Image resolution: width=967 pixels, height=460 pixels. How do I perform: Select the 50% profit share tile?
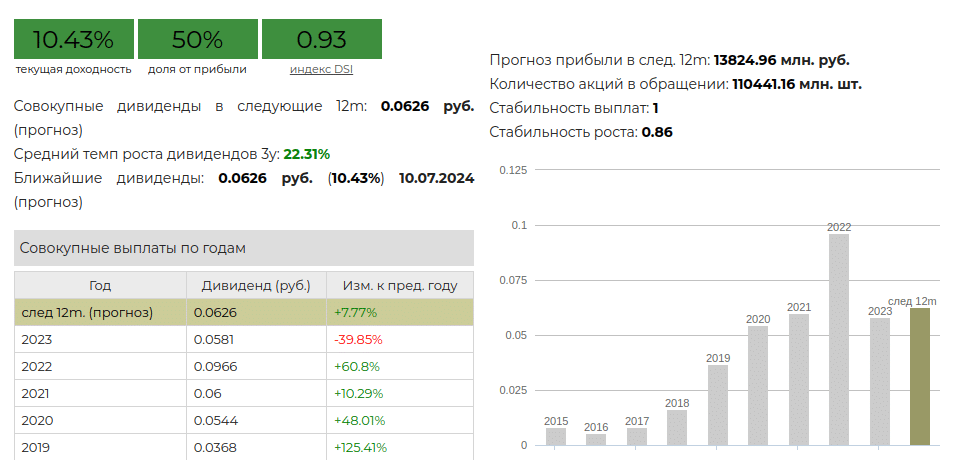[x=197, y=40]
